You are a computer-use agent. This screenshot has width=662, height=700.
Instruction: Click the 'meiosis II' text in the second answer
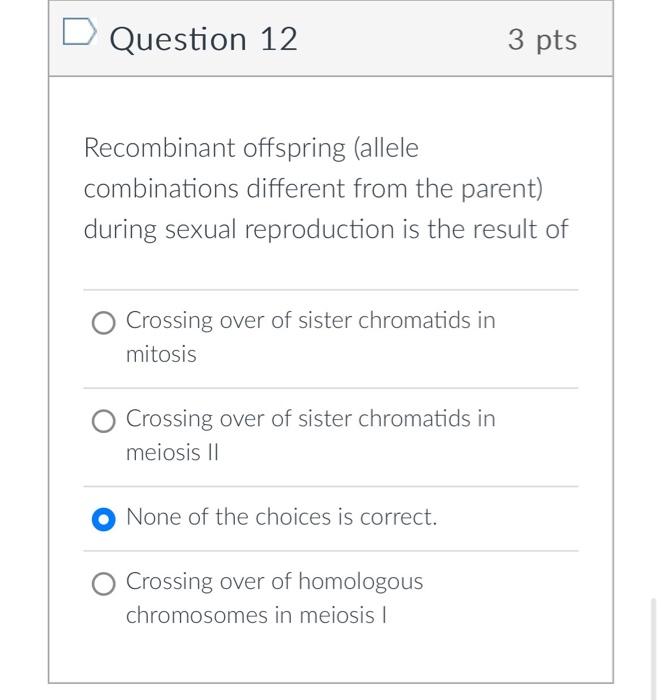coord(172,453)
